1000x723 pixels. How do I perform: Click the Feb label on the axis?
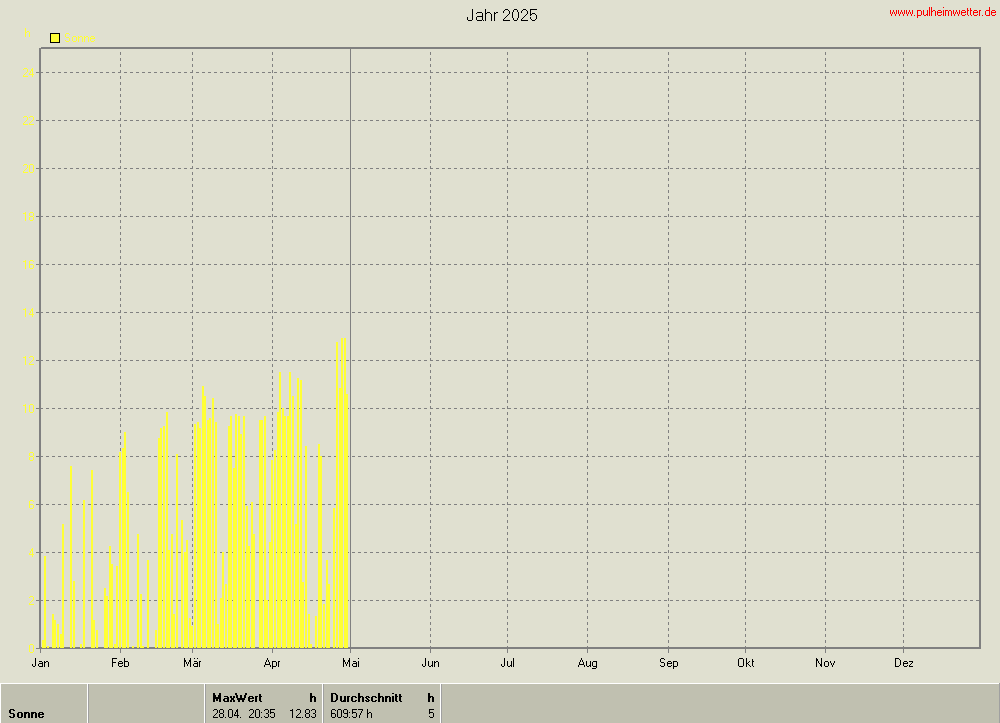point(120,663)
